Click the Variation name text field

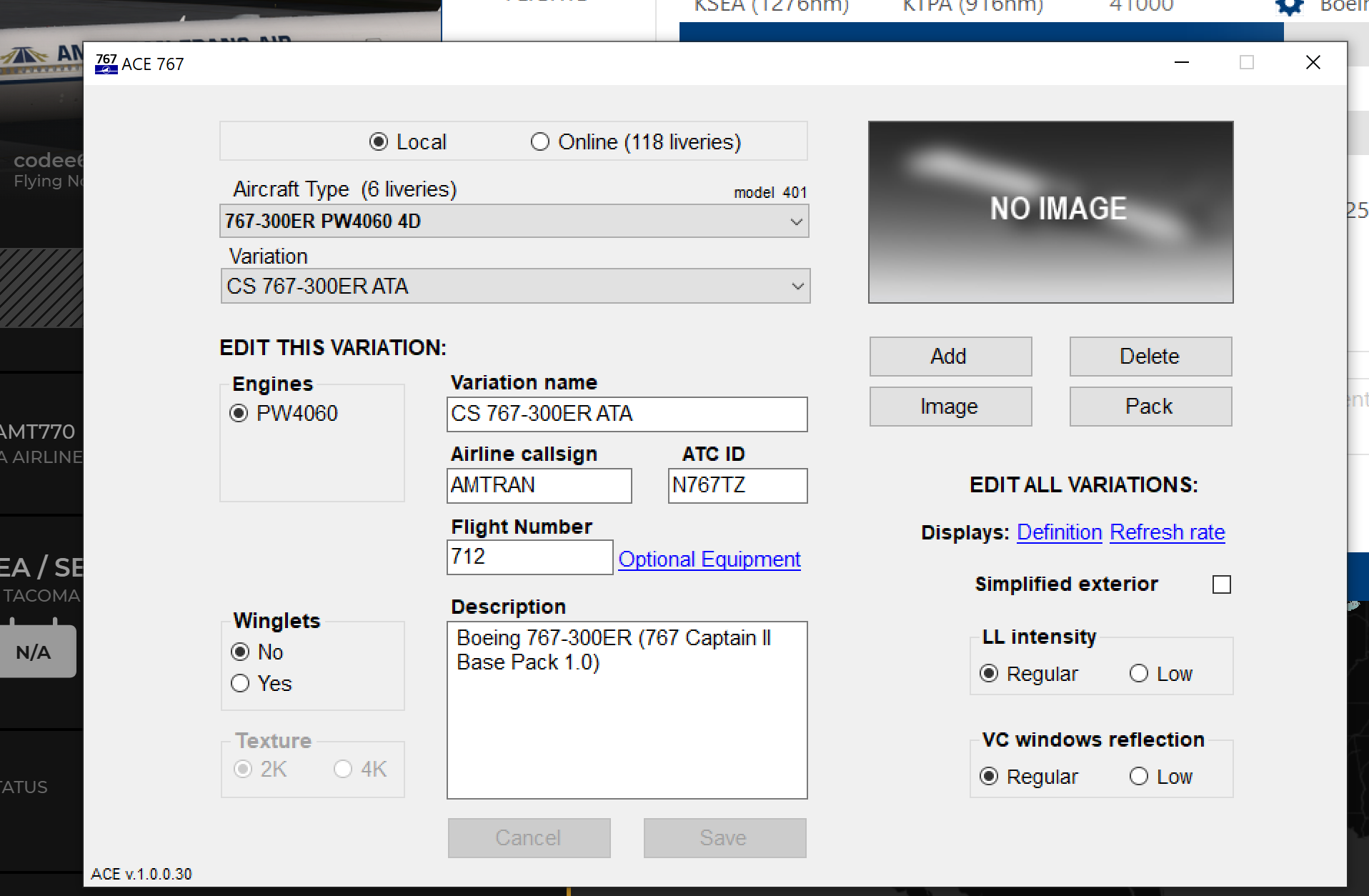click(627, 414)
